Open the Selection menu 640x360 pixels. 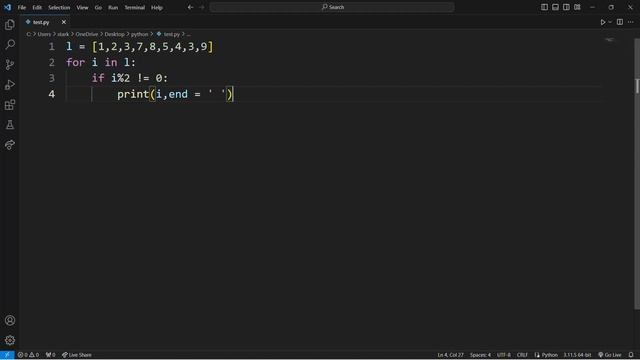coord(59,7)
